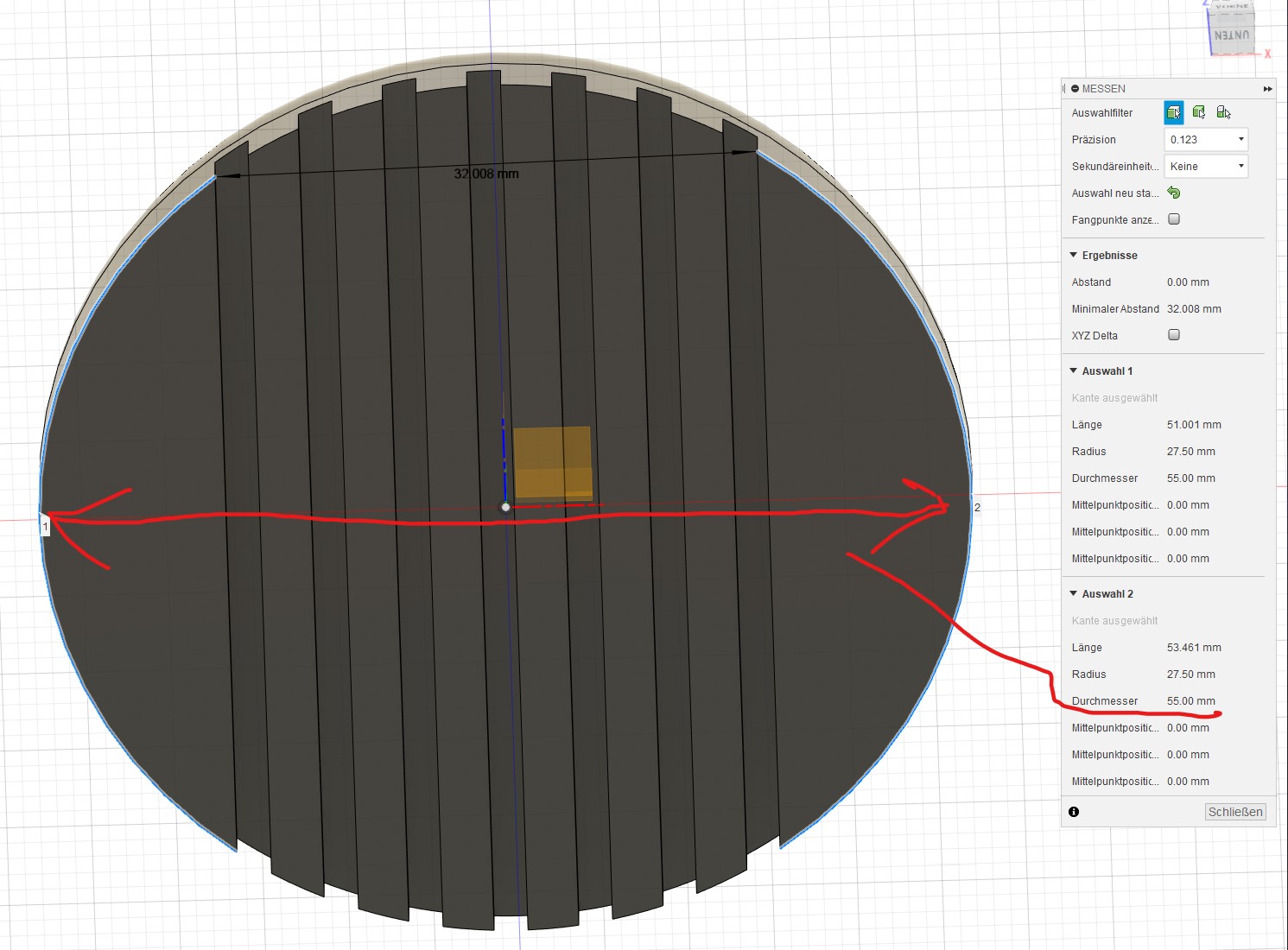The image size is (1288, 950).
Task: Choose the middle Auswahlfilter selection icon
Action: (1198, 112)
